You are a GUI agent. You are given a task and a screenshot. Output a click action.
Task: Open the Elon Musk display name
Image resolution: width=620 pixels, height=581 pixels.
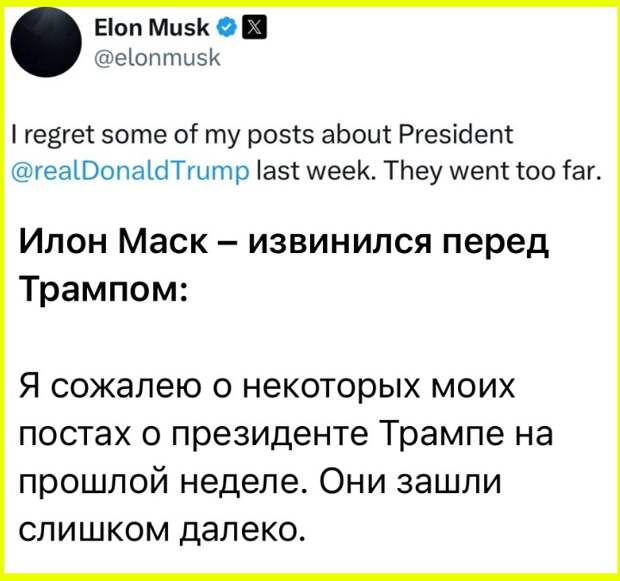[152, 28]
